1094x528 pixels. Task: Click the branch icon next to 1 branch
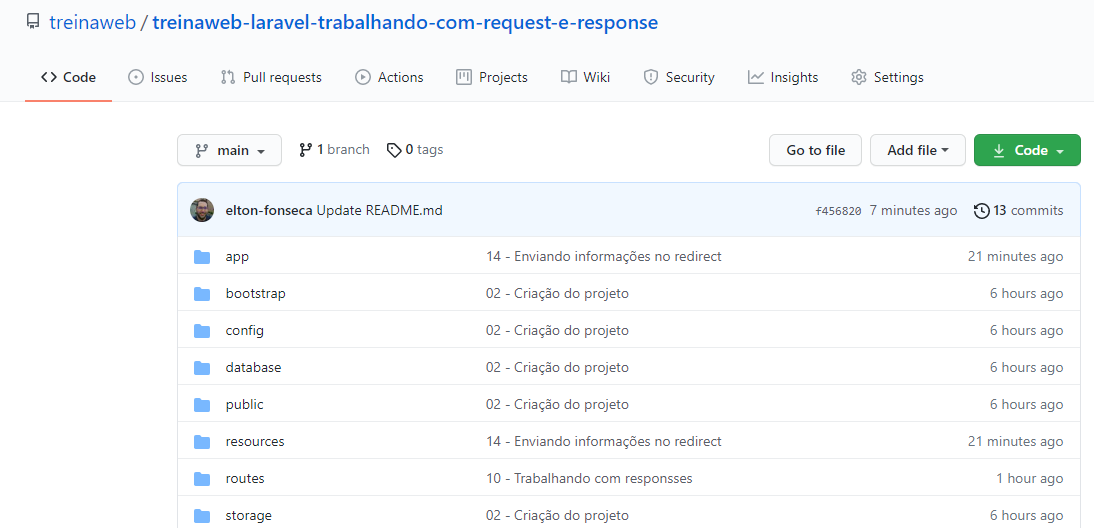[305, 150]
